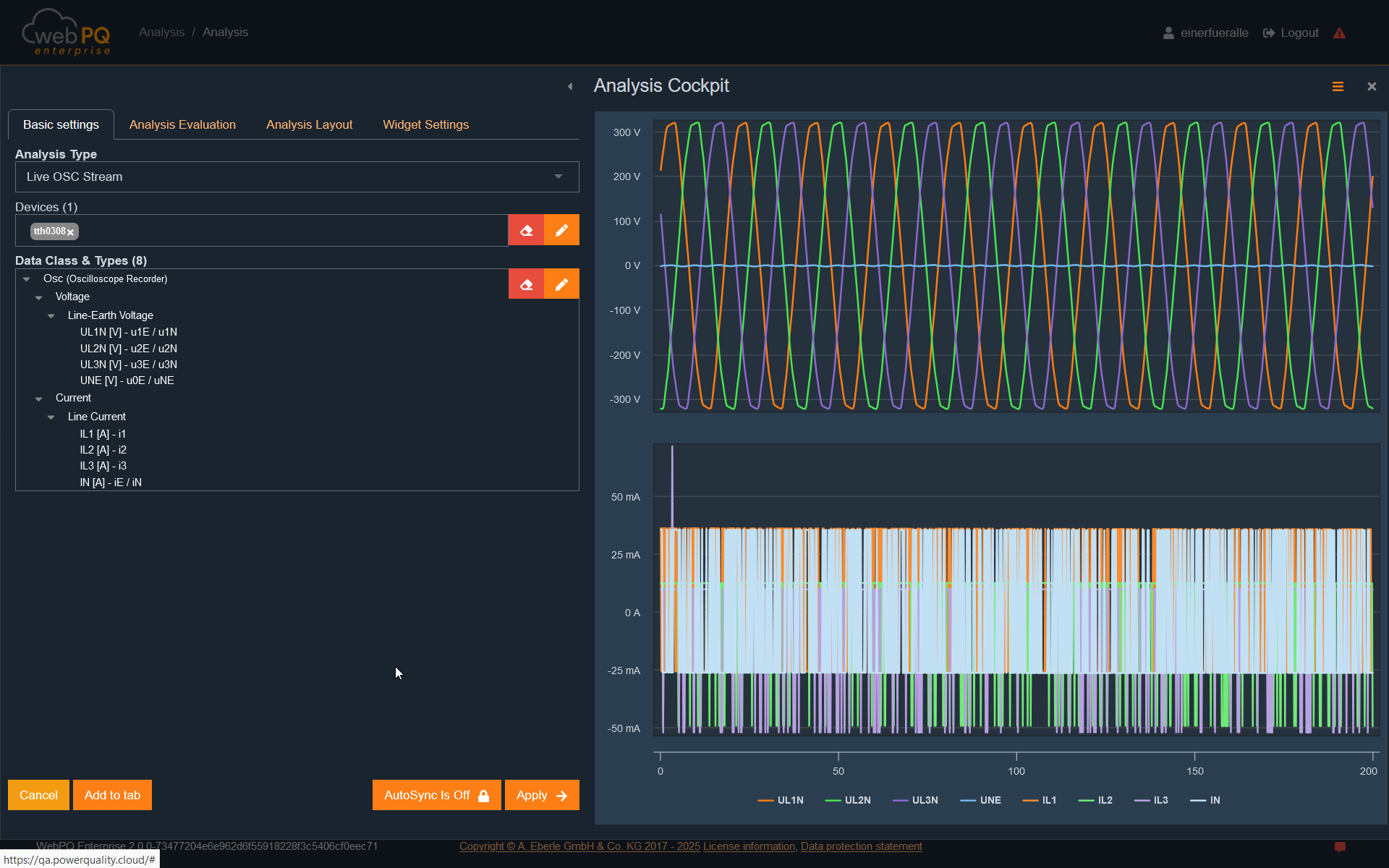Open the Analysis Cockpit hamburger menu
1389x868 pixels.
coord(1338,87)
